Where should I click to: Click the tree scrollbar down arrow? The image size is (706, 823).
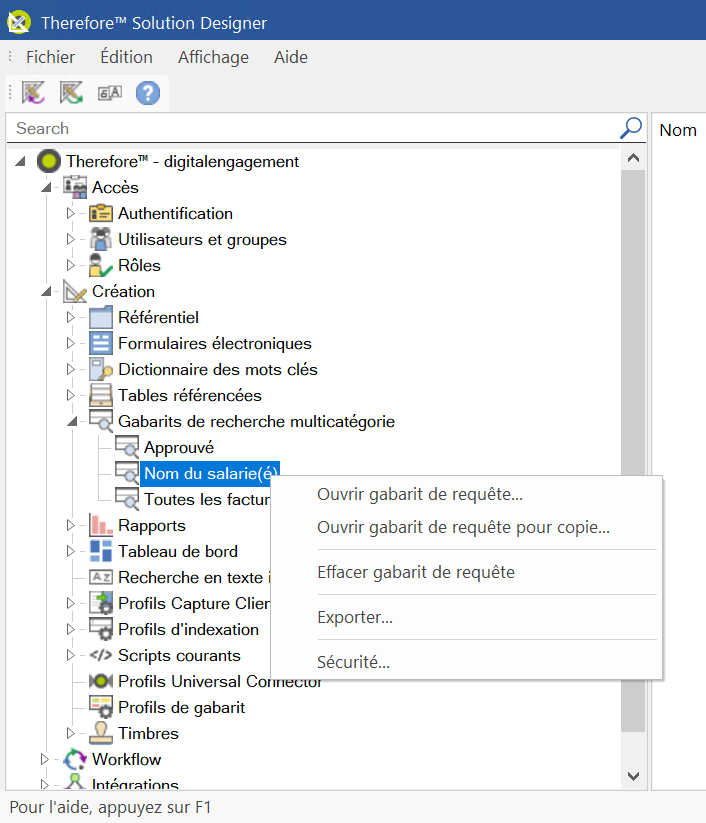pos(633,776)
